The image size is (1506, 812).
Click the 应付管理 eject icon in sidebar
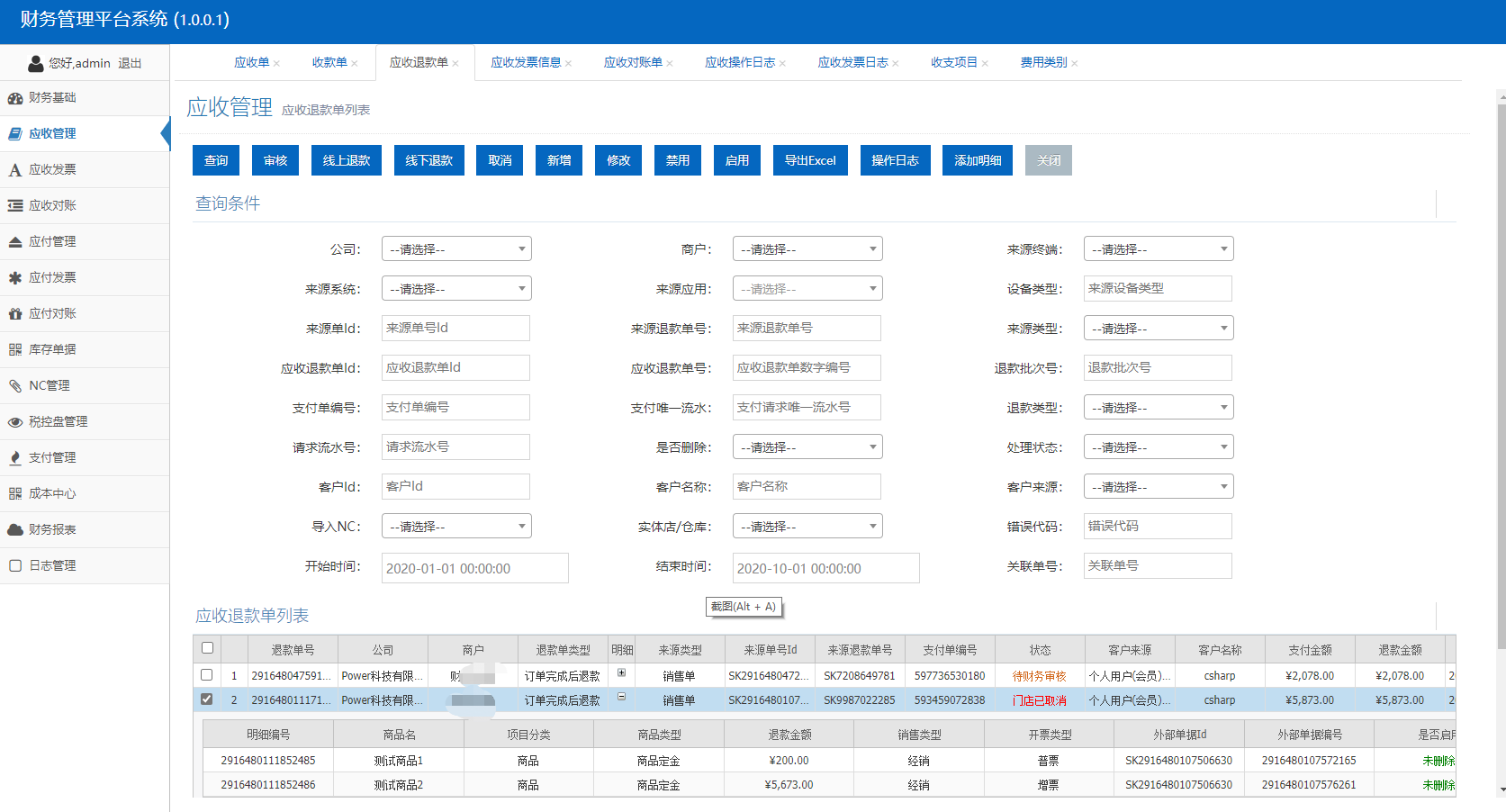pyautogui.click(x=15, y=242)
